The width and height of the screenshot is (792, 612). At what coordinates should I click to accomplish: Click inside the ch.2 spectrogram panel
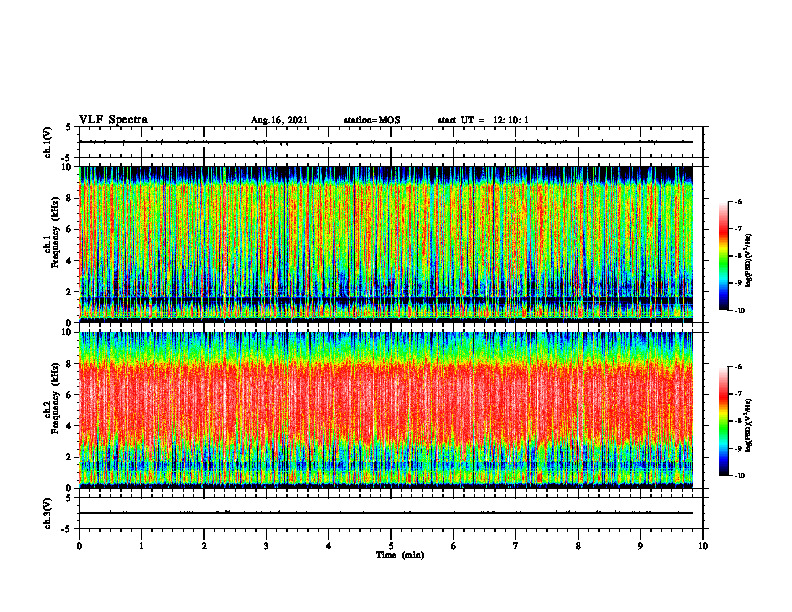click(386, 410)
